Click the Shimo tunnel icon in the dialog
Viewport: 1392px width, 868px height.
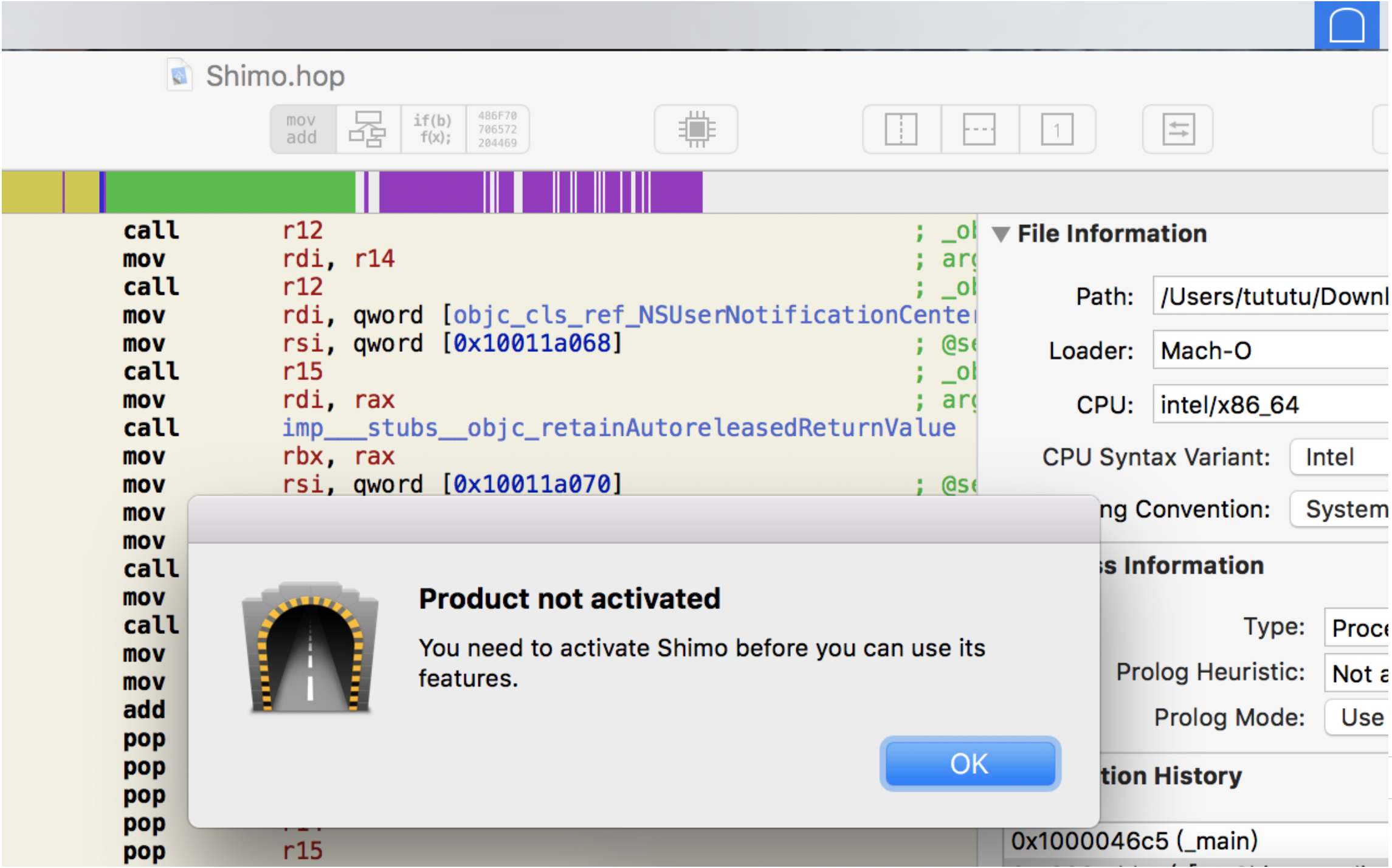310,647
